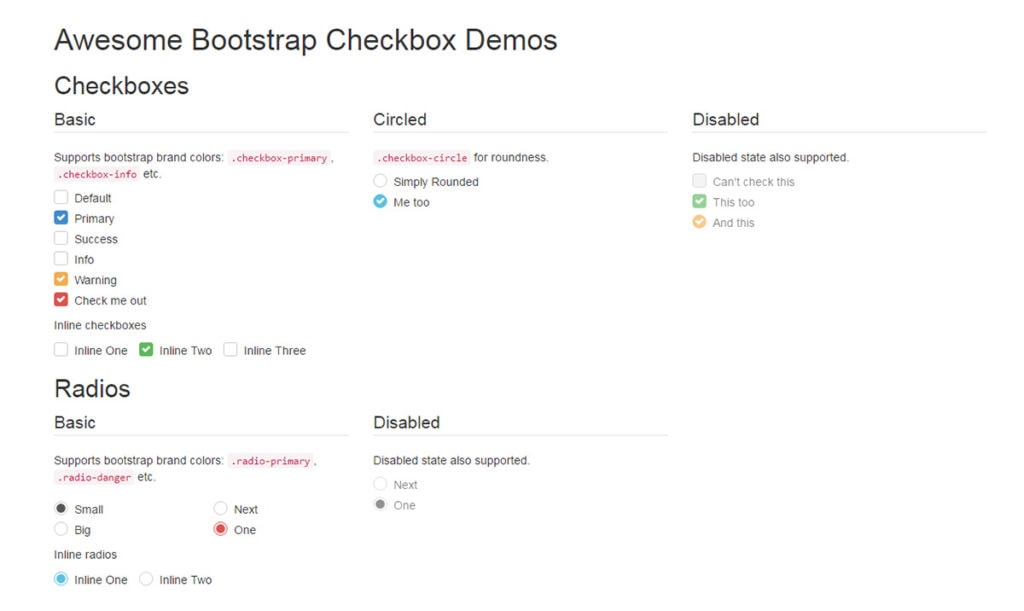Select the One radio button
This screenshot has width=1024, height=611.
(220, 529)
